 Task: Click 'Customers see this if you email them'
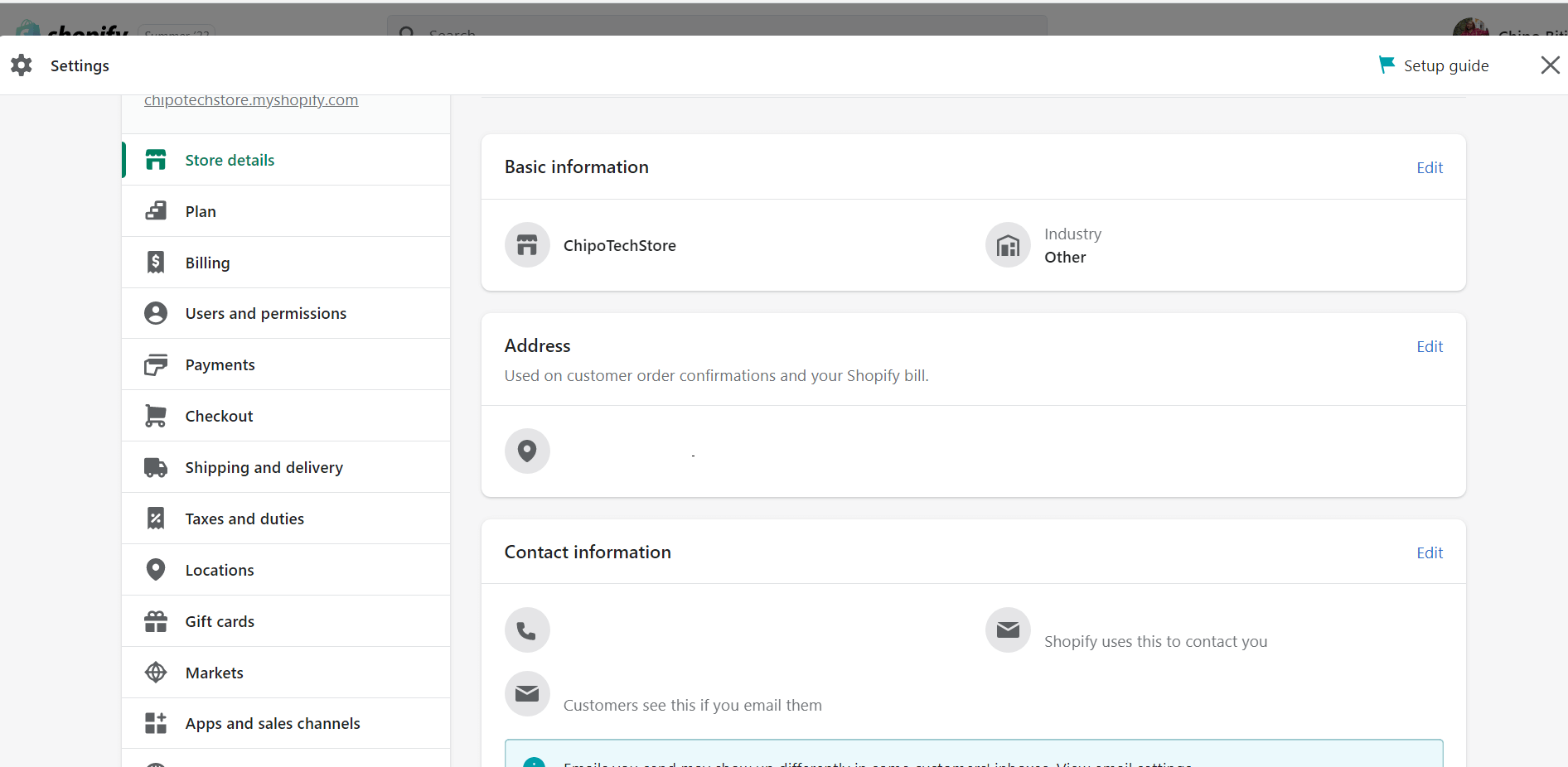point(693,705)
